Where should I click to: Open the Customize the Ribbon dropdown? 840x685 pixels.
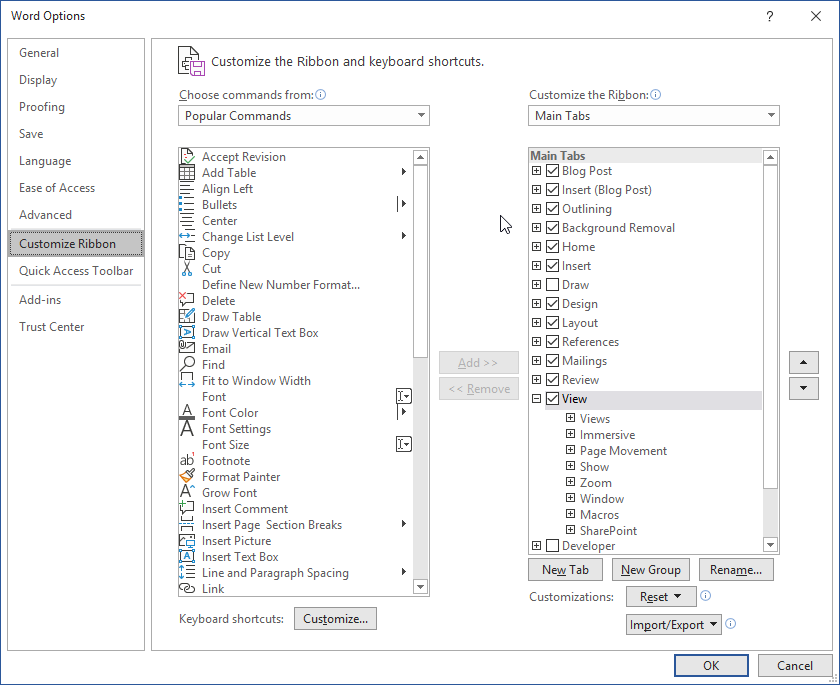654,116
